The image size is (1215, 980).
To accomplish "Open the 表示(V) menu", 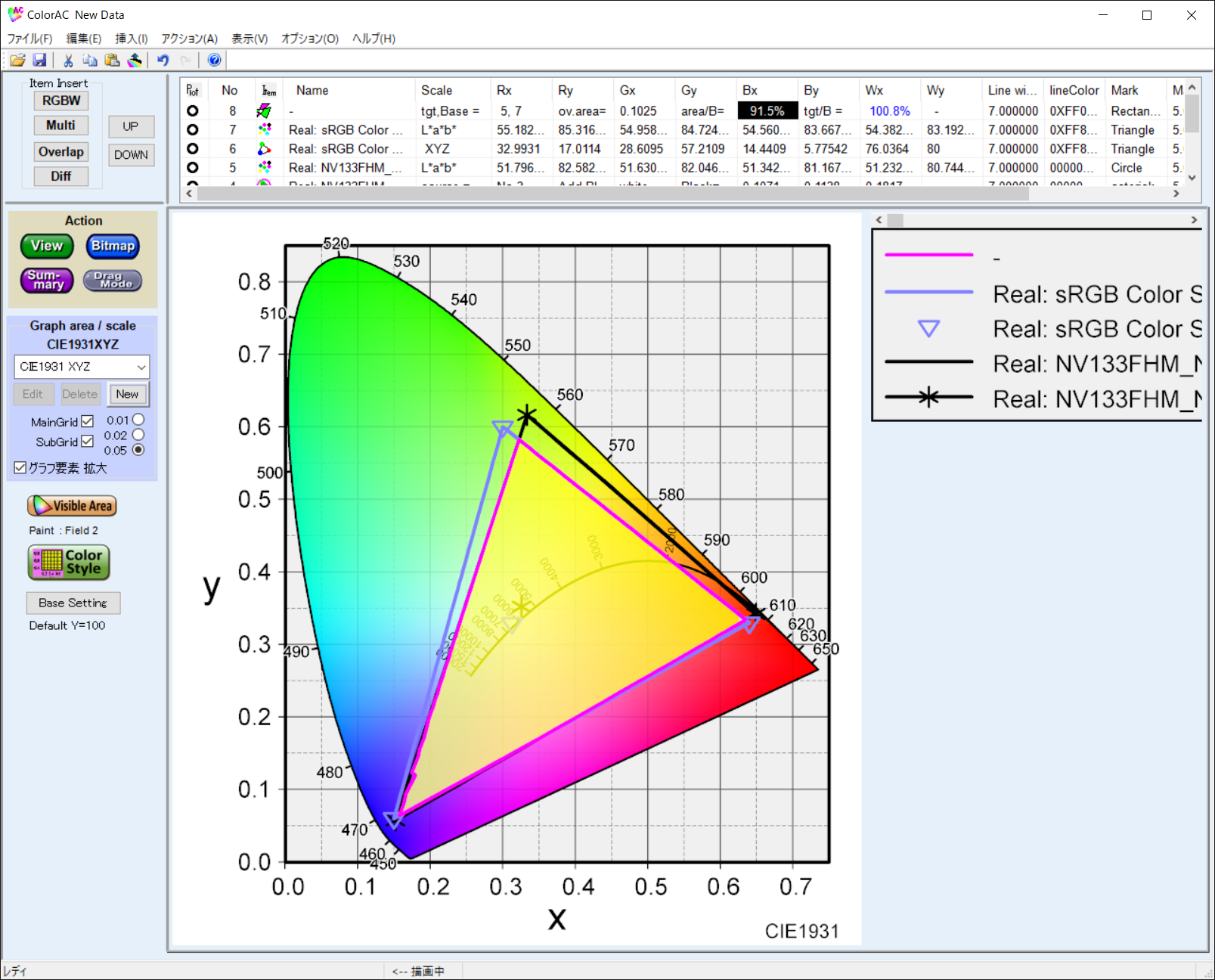I will [250, 39].
